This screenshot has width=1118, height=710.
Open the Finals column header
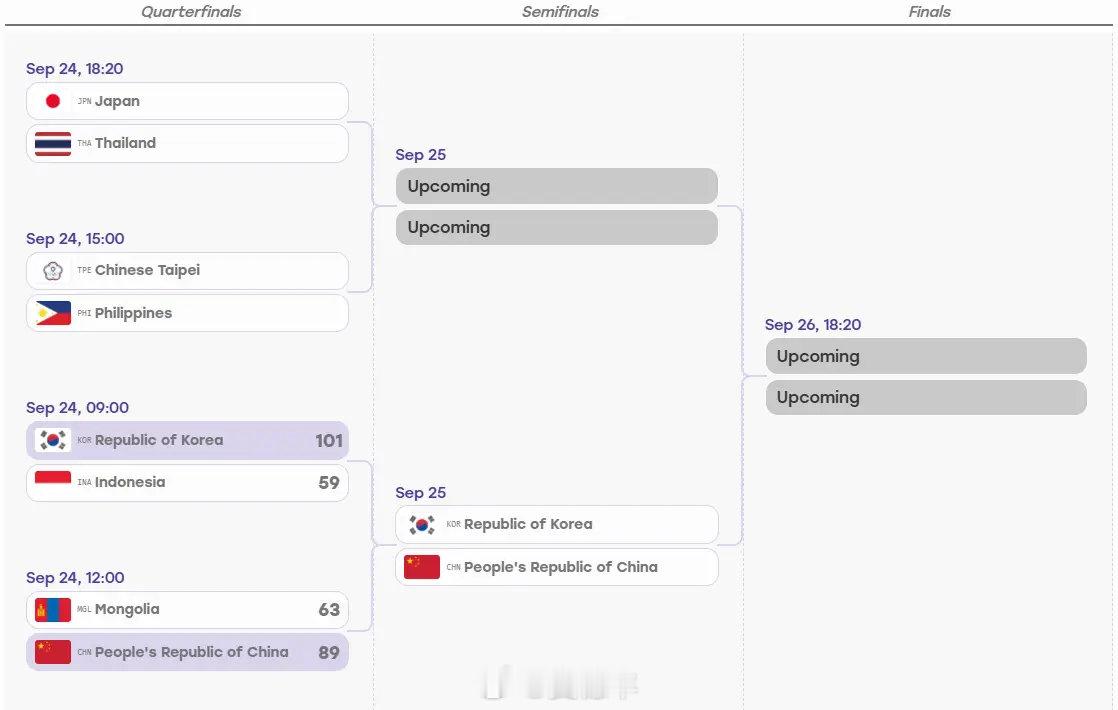[929, 11]
